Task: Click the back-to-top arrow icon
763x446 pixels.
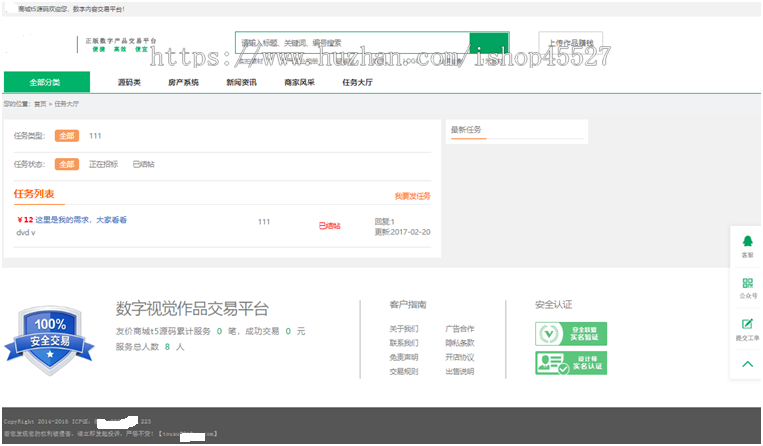Action: (x=747, y=364)
